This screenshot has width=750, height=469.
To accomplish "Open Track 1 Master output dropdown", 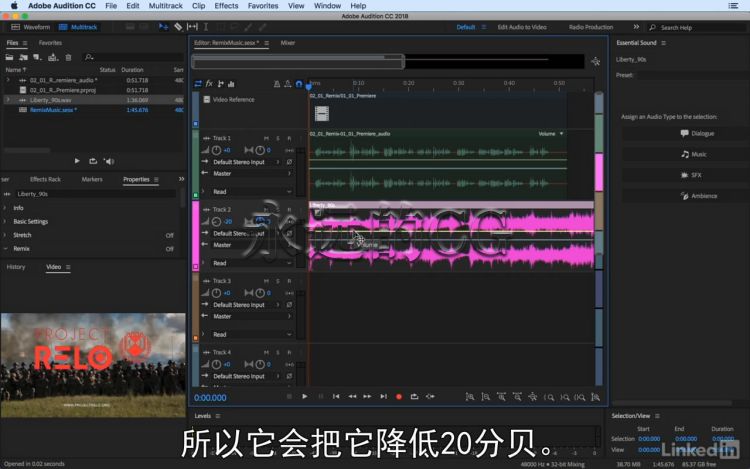I will tap(252, 174).
